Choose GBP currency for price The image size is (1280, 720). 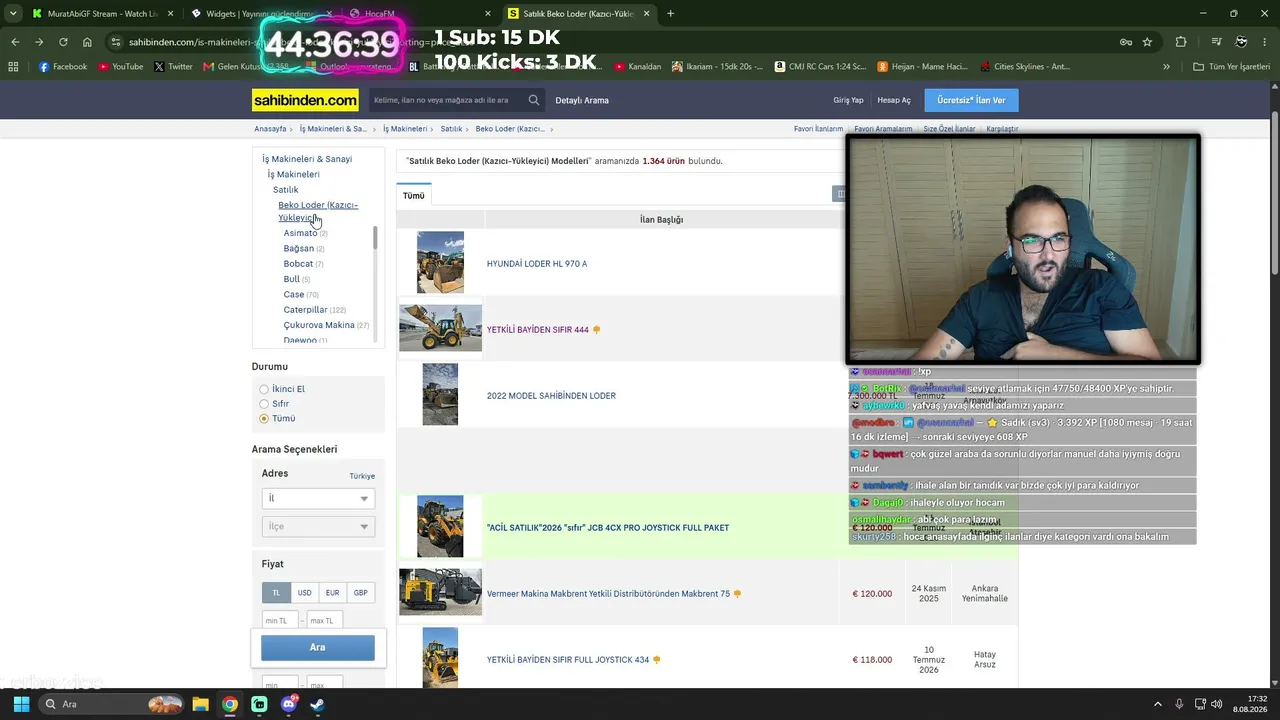click(360, 592)
